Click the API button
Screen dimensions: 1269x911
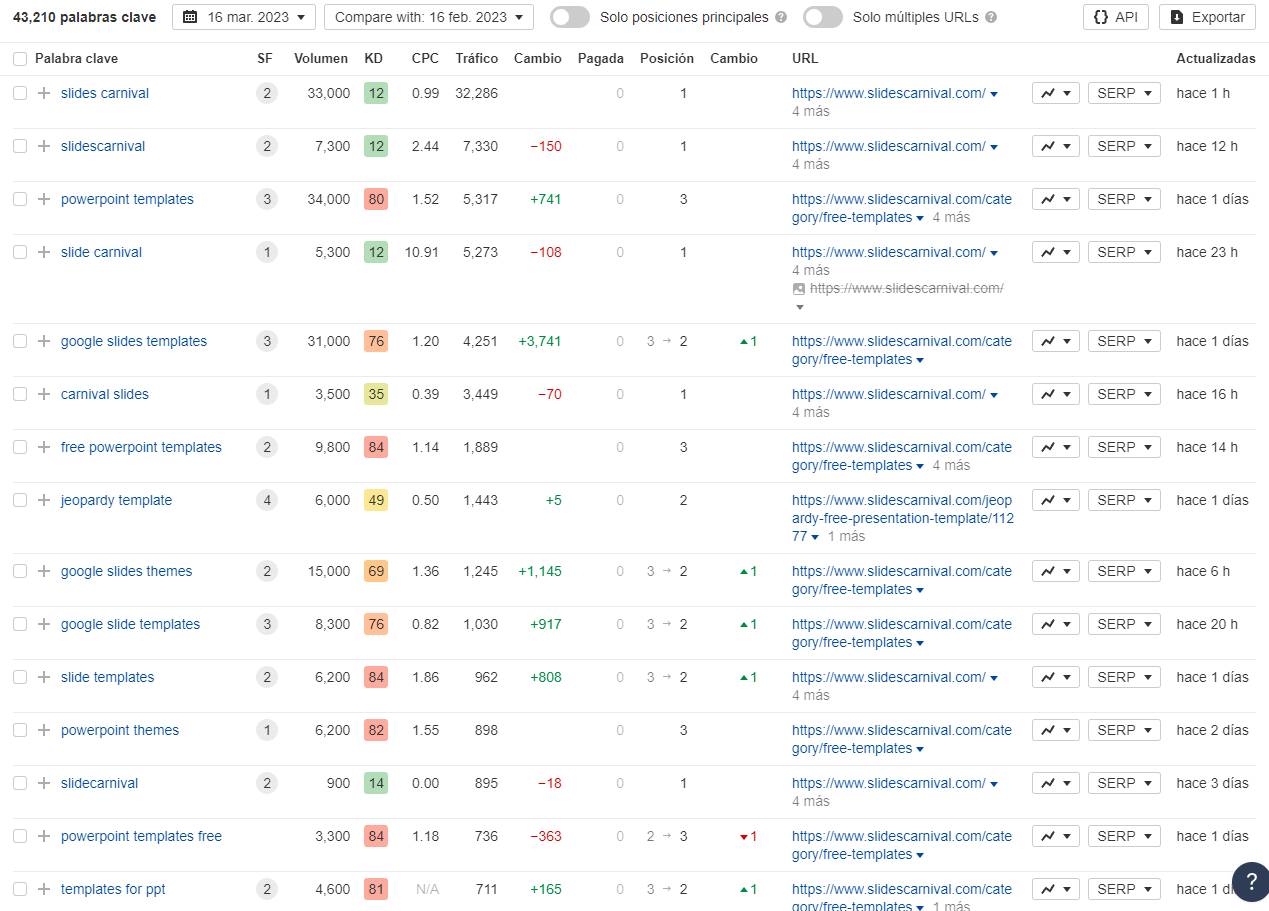click(1116, 17)
